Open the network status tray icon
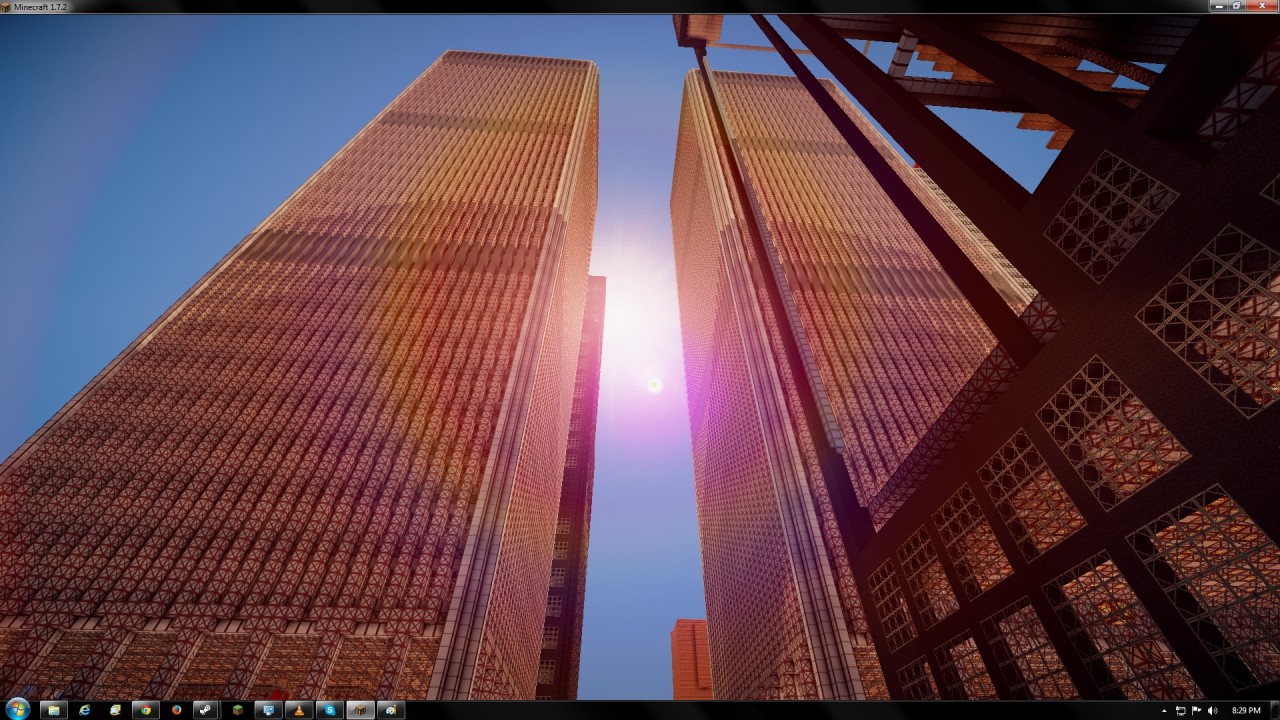Screen dimensions: 1280x720 1181,711
